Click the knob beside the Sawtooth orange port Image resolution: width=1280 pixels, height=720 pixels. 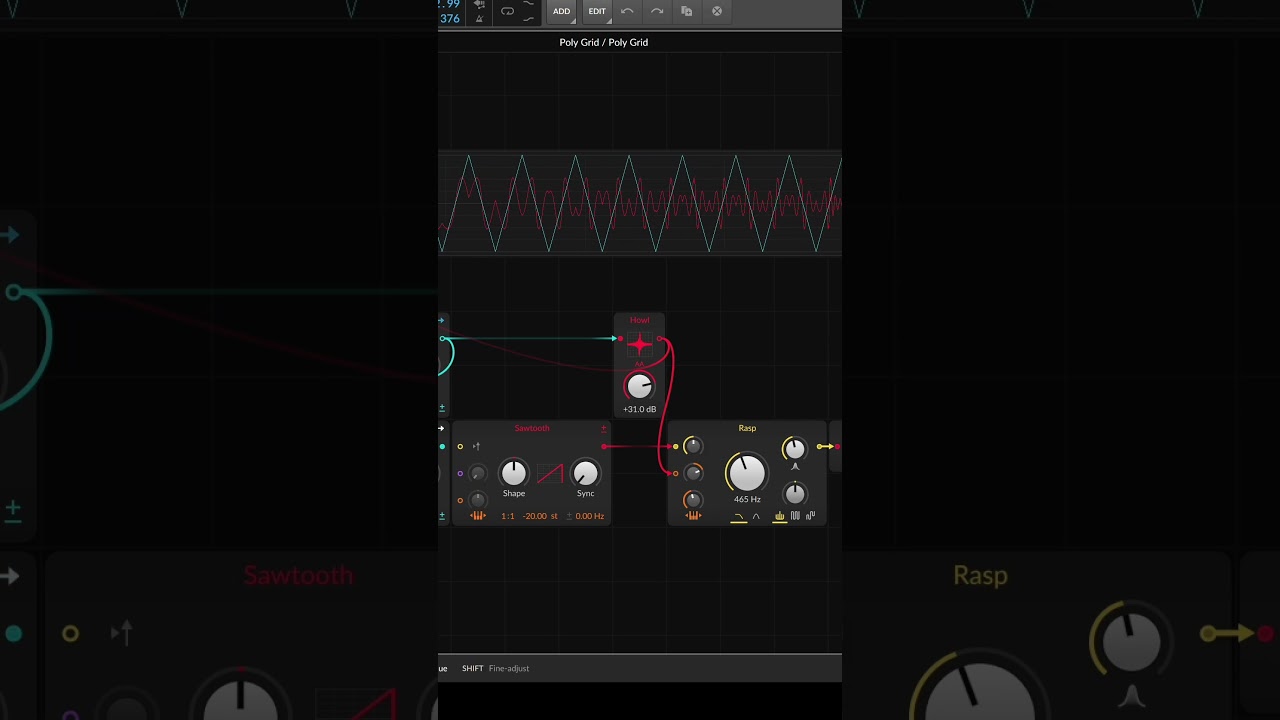pyautogui.click(x=478, y=500)
